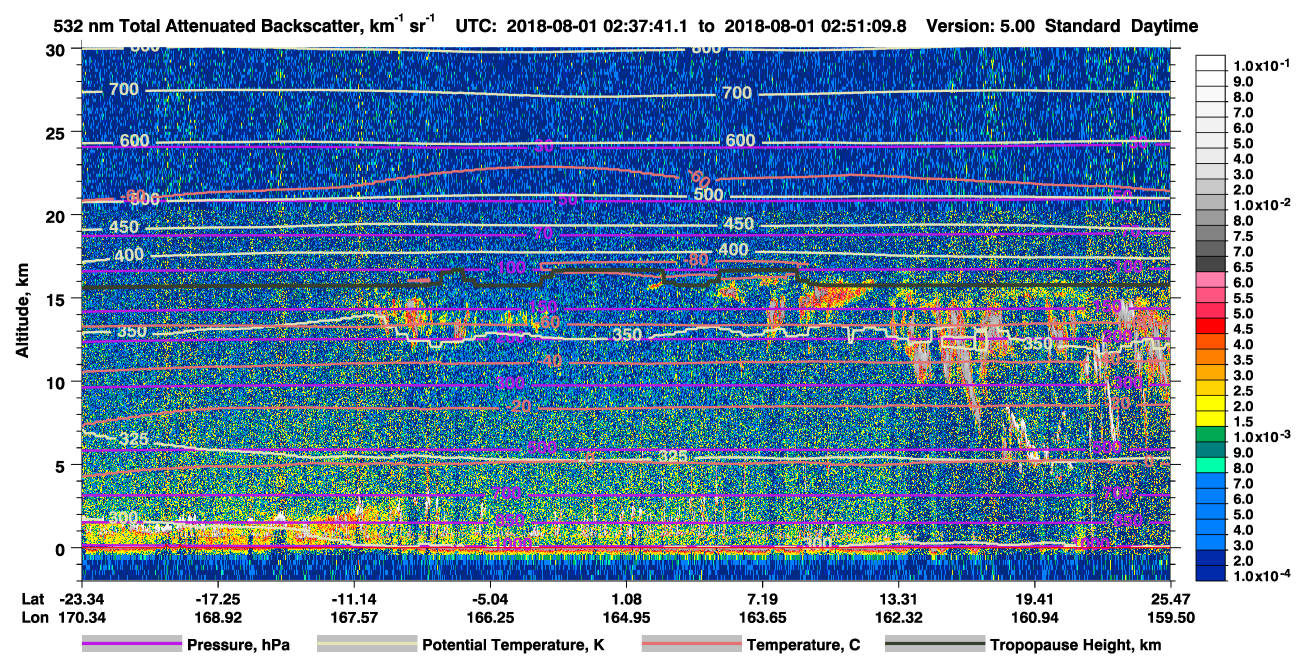The image size is (1300, 667).
Task: Click longitude tick value 163.65
Action: point(763,617)
